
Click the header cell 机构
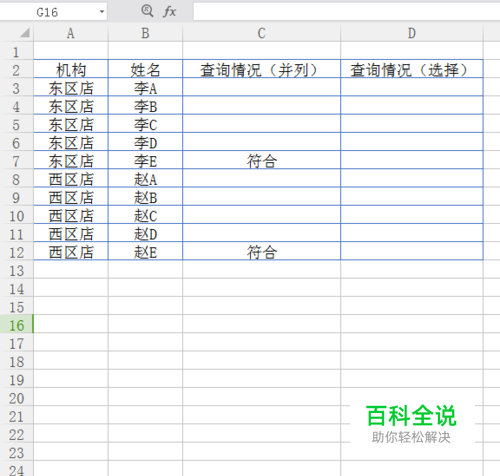click(x=71, y=70)
